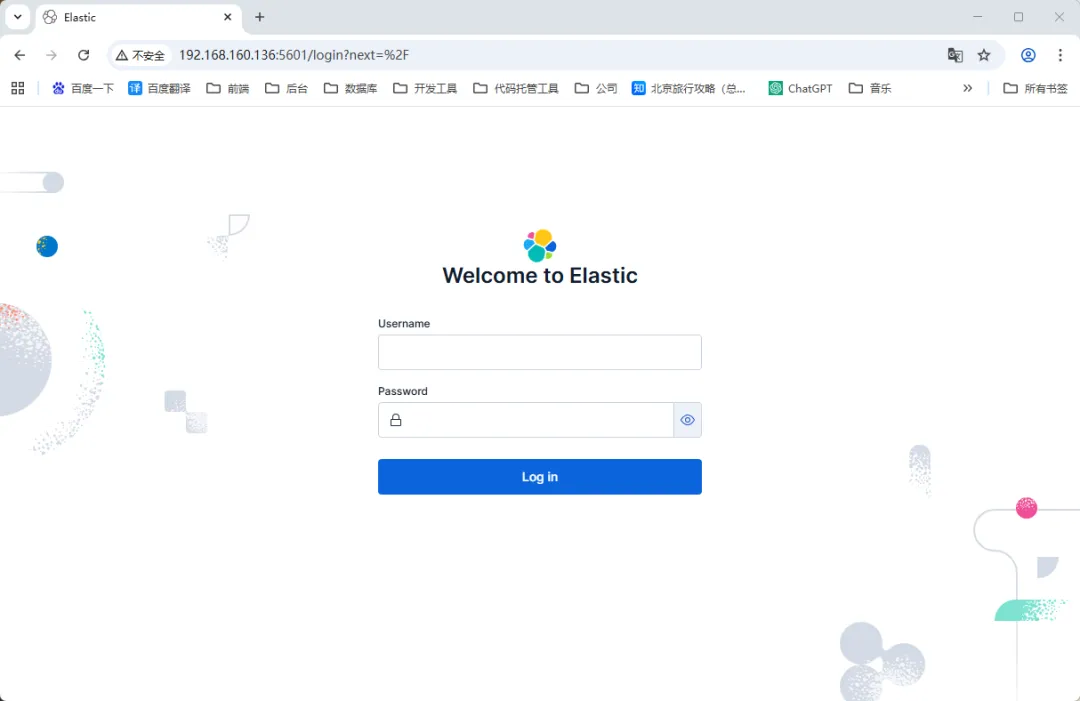Open the browser profile icon
This screenshot has height=701, width=1080.
click(x=1028, y=55)
